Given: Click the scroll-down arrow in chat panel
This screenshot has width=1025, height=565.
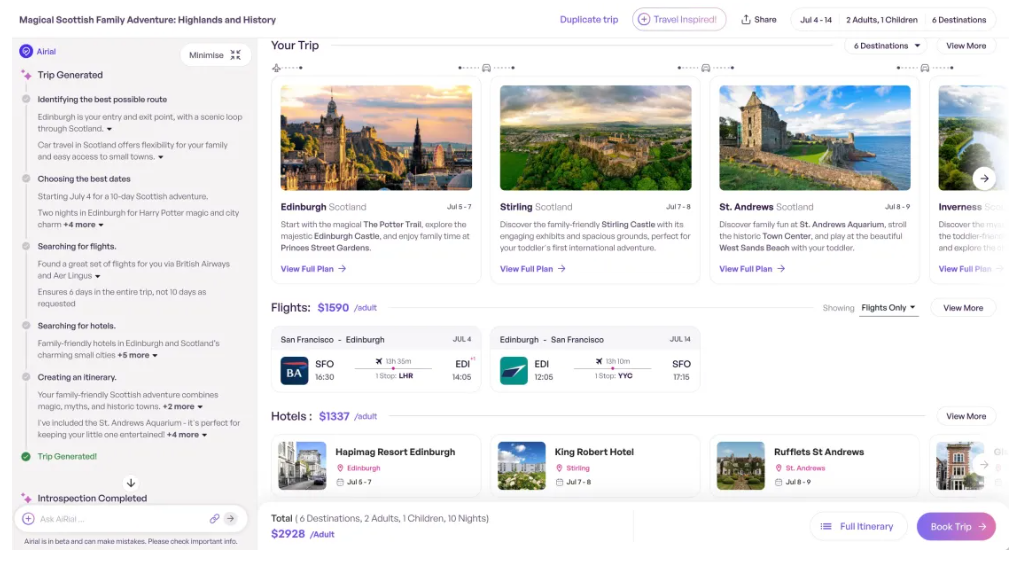Looking at the screenshot, I should pyautogui.click(x=130, y=482).
